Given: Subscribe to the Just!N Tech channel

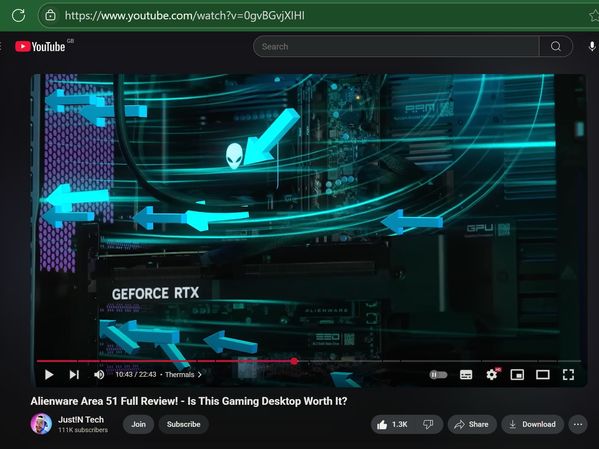Looking at the screenshot, I should click(x=183, y=424).
